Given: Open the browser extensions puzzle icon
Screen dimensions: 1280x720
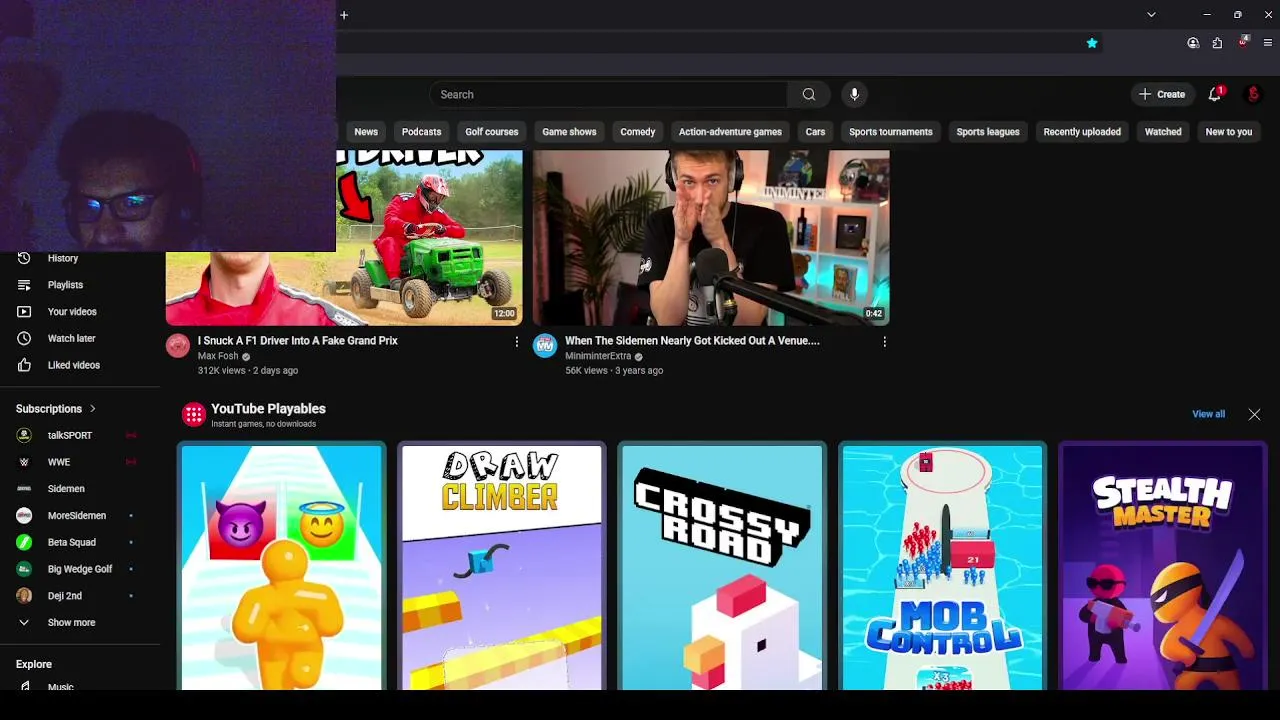Looking at the screenshot, I should coord(1217,43).
